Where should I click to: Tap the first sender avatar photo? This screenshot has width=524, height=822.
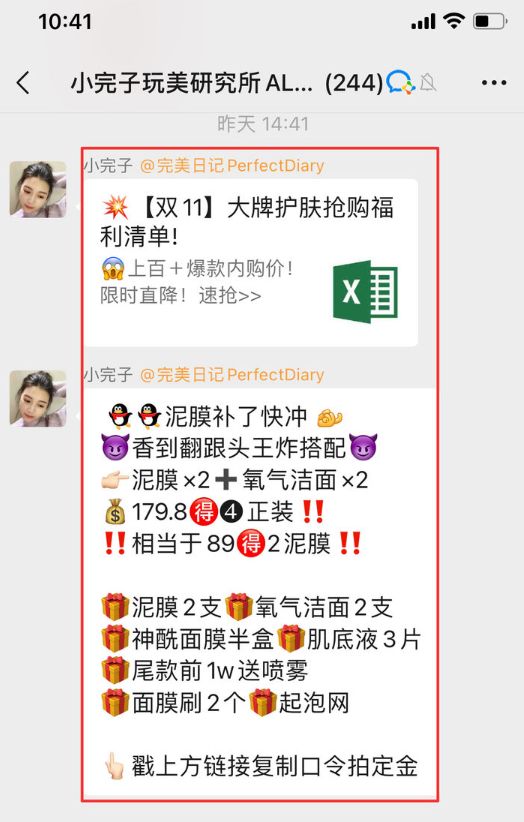tap(38, 189)
